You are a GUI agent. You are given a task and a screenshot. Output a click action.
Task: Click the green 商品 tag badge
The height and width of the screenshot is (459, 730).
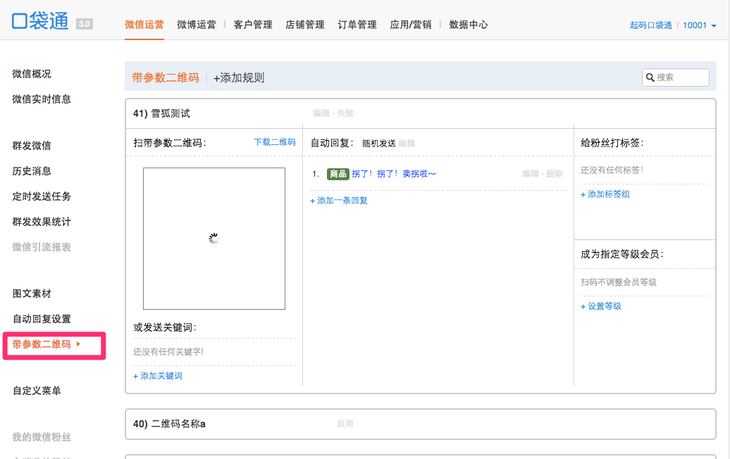coord(338,174)
